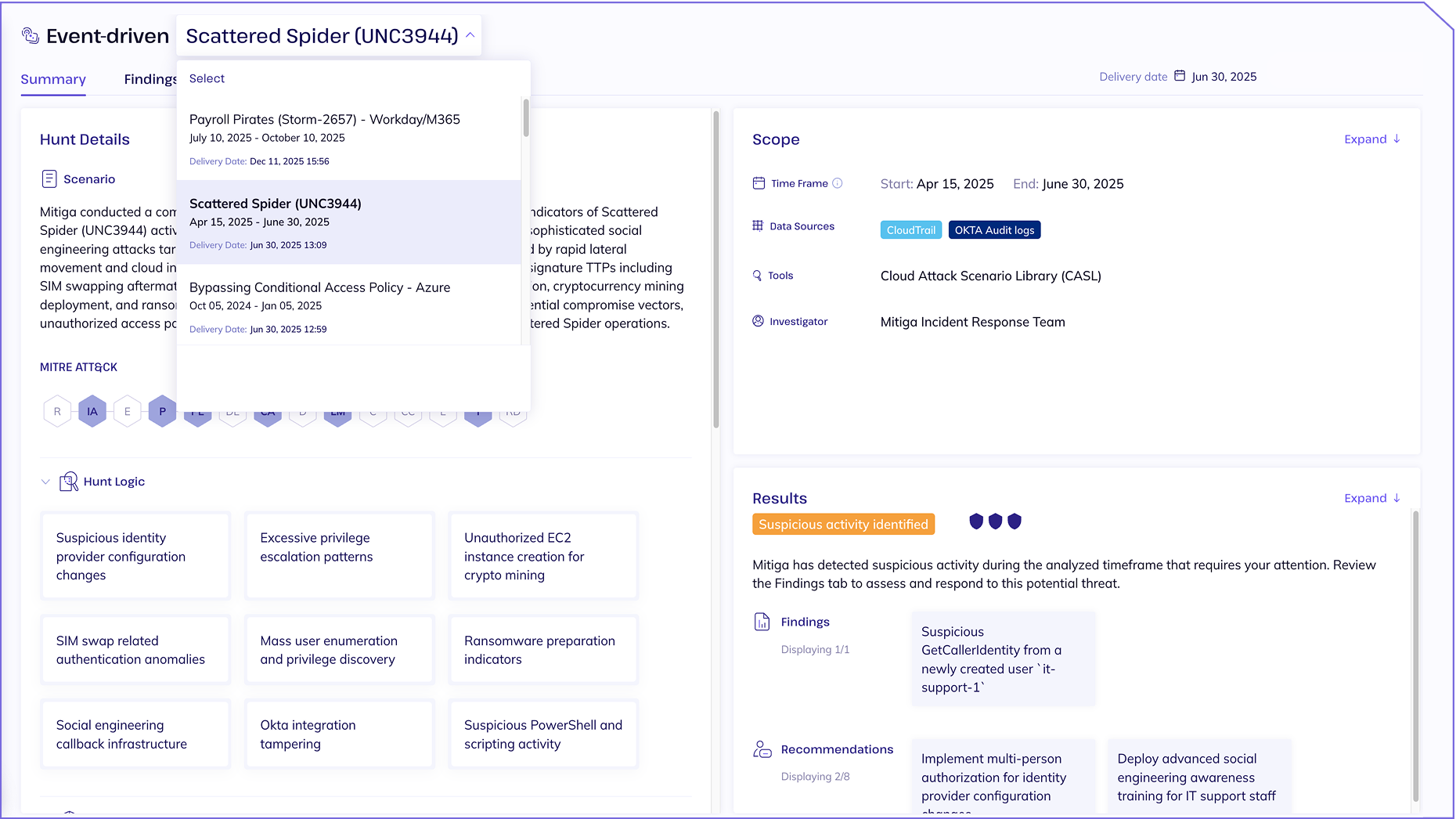Open Suspicious identity provider configuration changes card
1456x819 pixels.
(x=135, y=556)
